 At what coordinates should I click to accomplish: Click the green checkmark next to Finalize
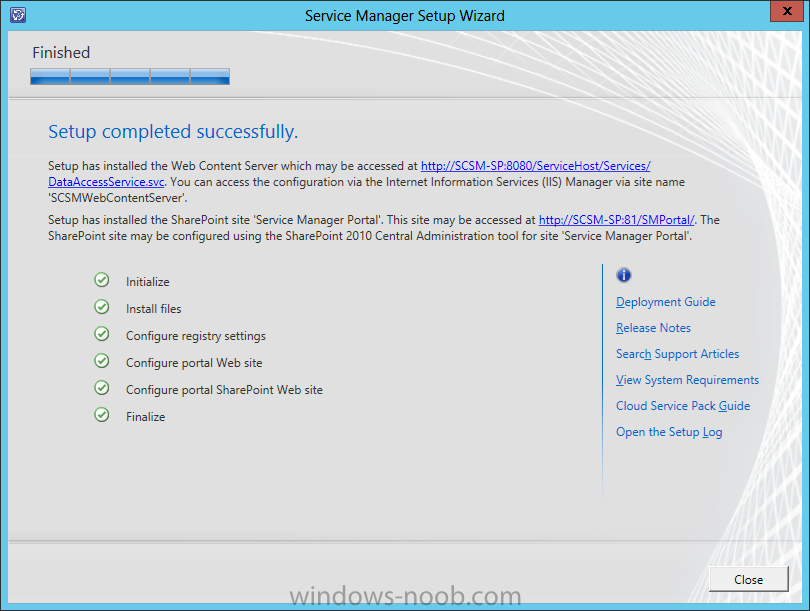pos(102,414)
